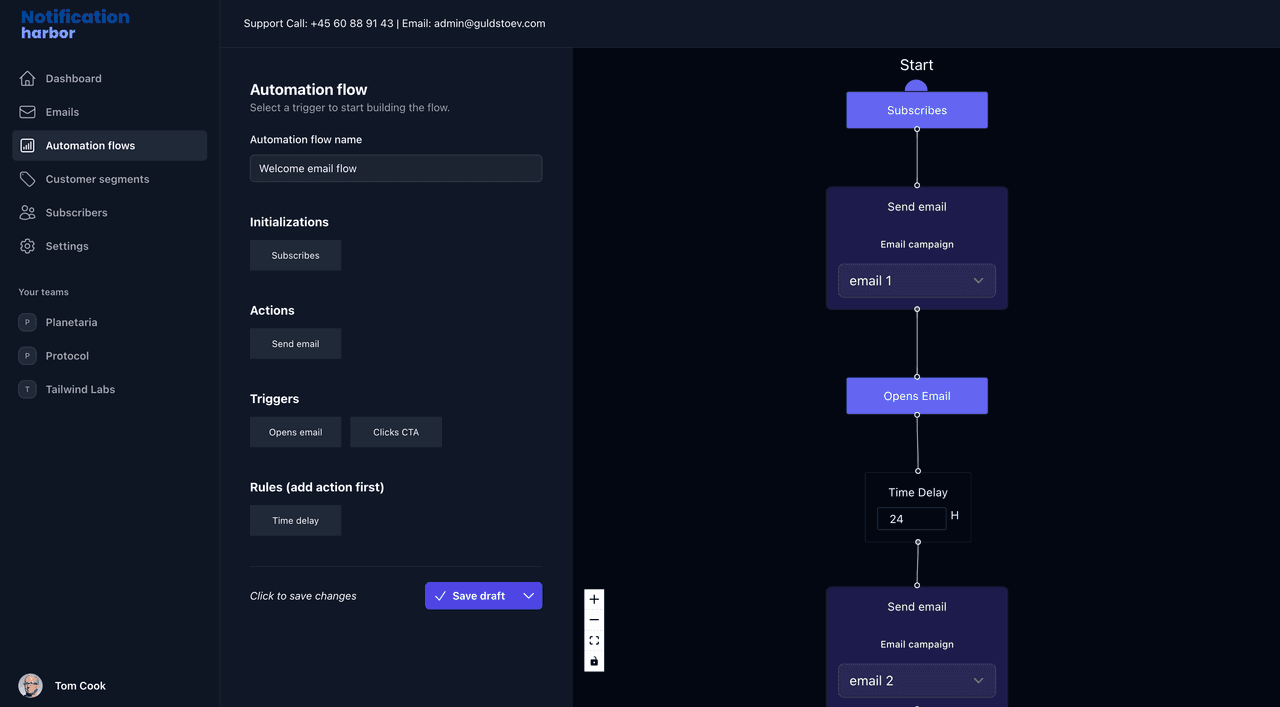
Task: Click Tom Cook's avatar picture
Action: click(x=30, y=685)
